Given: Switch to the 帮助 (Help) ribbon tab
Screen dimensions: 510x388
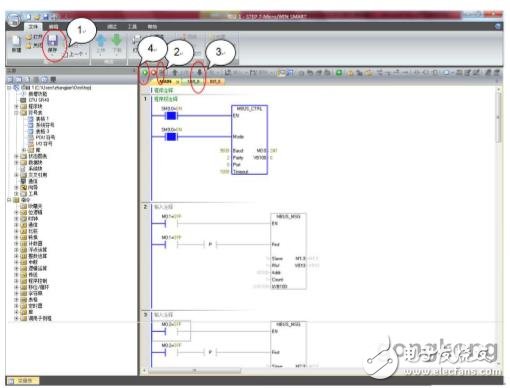Looking at the screenshot, I should tap(152, 26).
